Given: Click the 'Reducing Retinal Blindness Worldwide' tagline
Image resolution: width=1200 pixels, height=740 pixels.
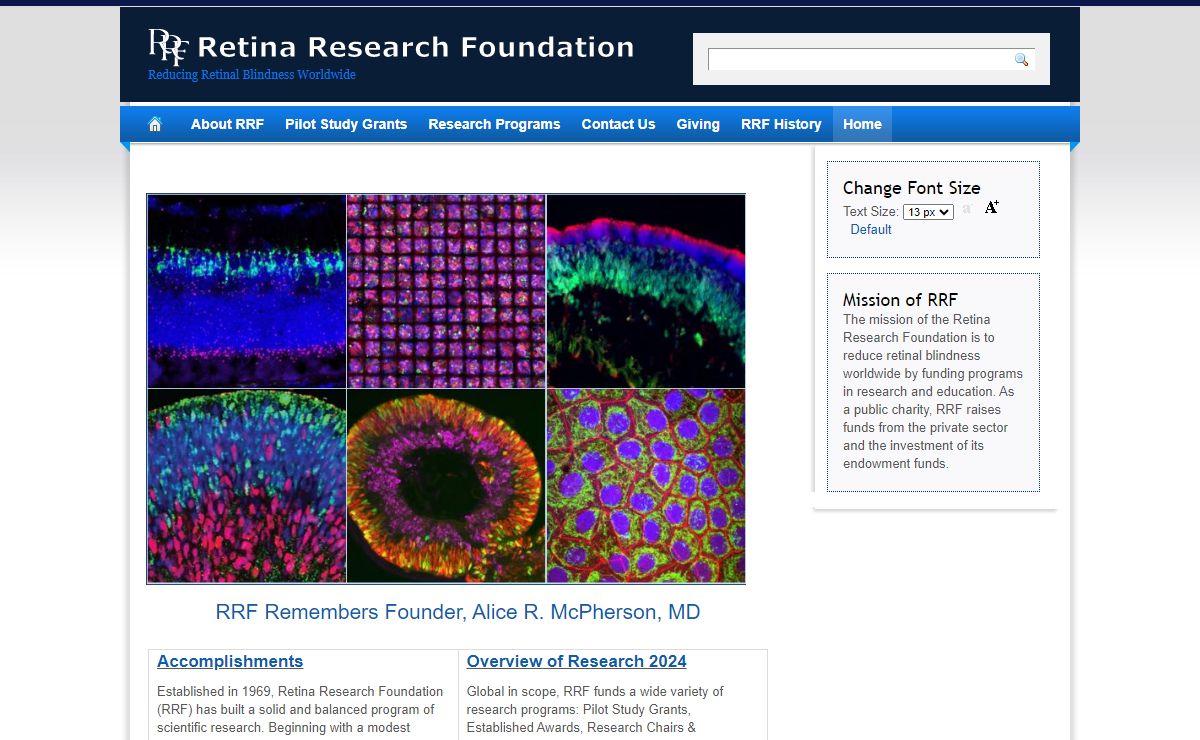Looking at the screenshot, I should point(252,75).
